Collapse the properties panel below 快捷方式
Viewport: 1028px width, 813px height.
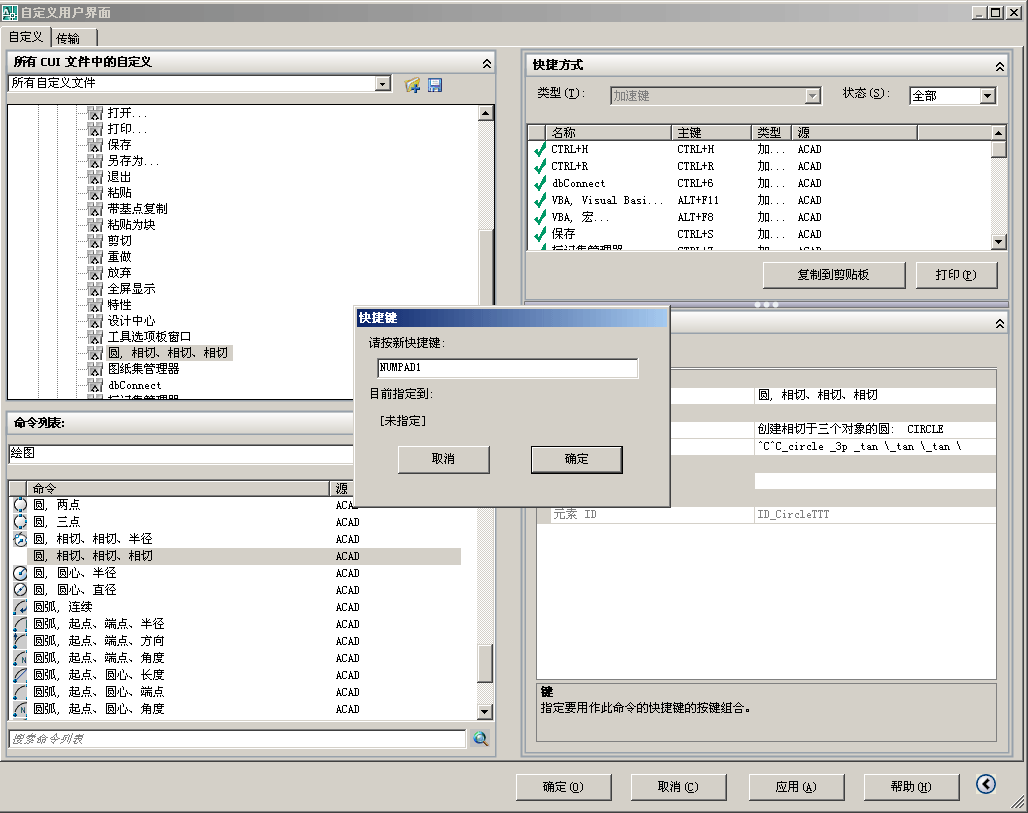[999, 323]
